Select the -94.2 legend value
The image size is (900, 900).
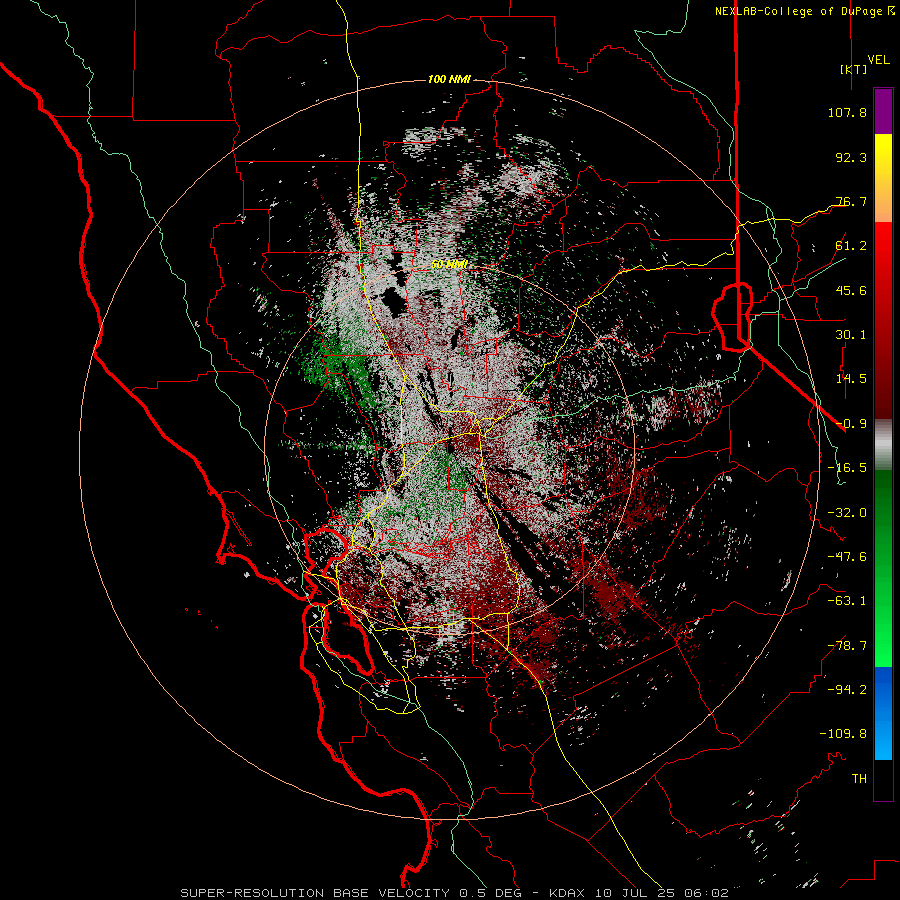[847, 690]
